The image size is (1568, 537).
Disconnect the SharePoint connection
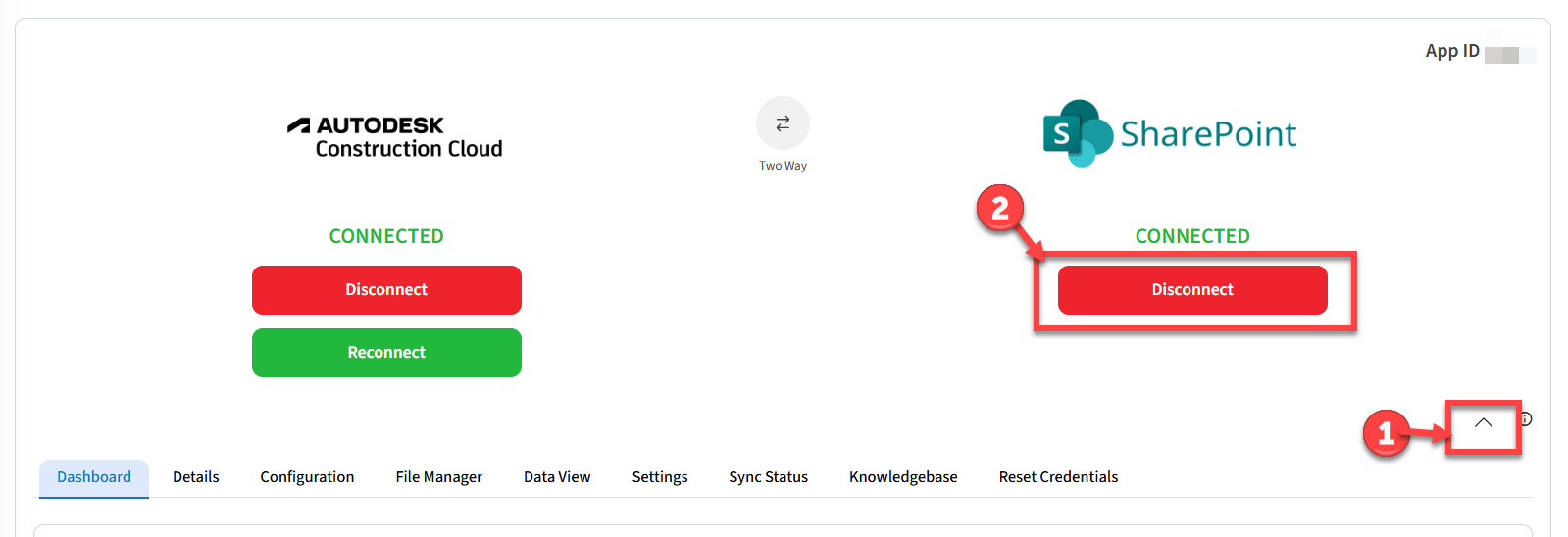click(x=1191, y=290)
